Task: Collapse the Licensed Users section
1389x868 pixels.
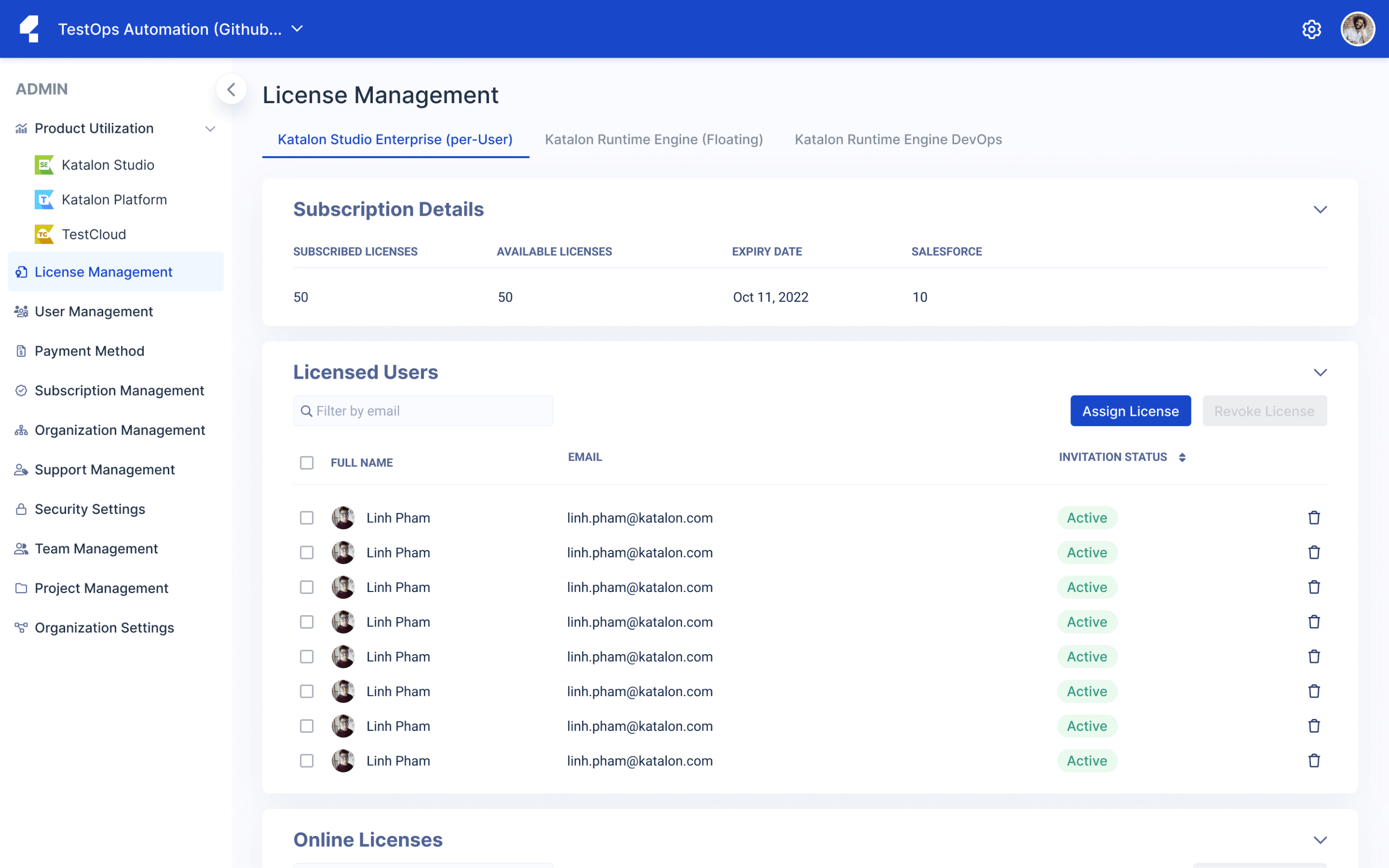Action: pyautogui.click(x=1320, y=373)
